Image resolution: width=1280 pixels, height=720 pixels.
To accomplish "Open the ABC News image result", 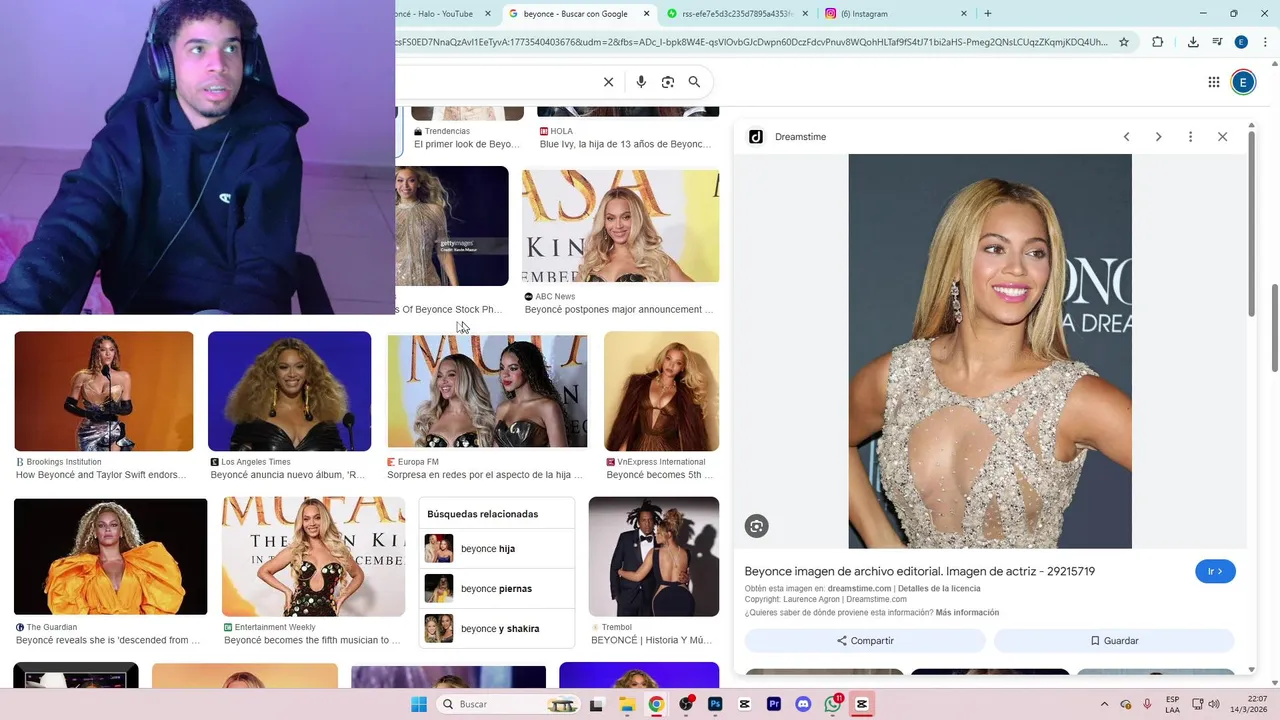I will click(620, 226).
